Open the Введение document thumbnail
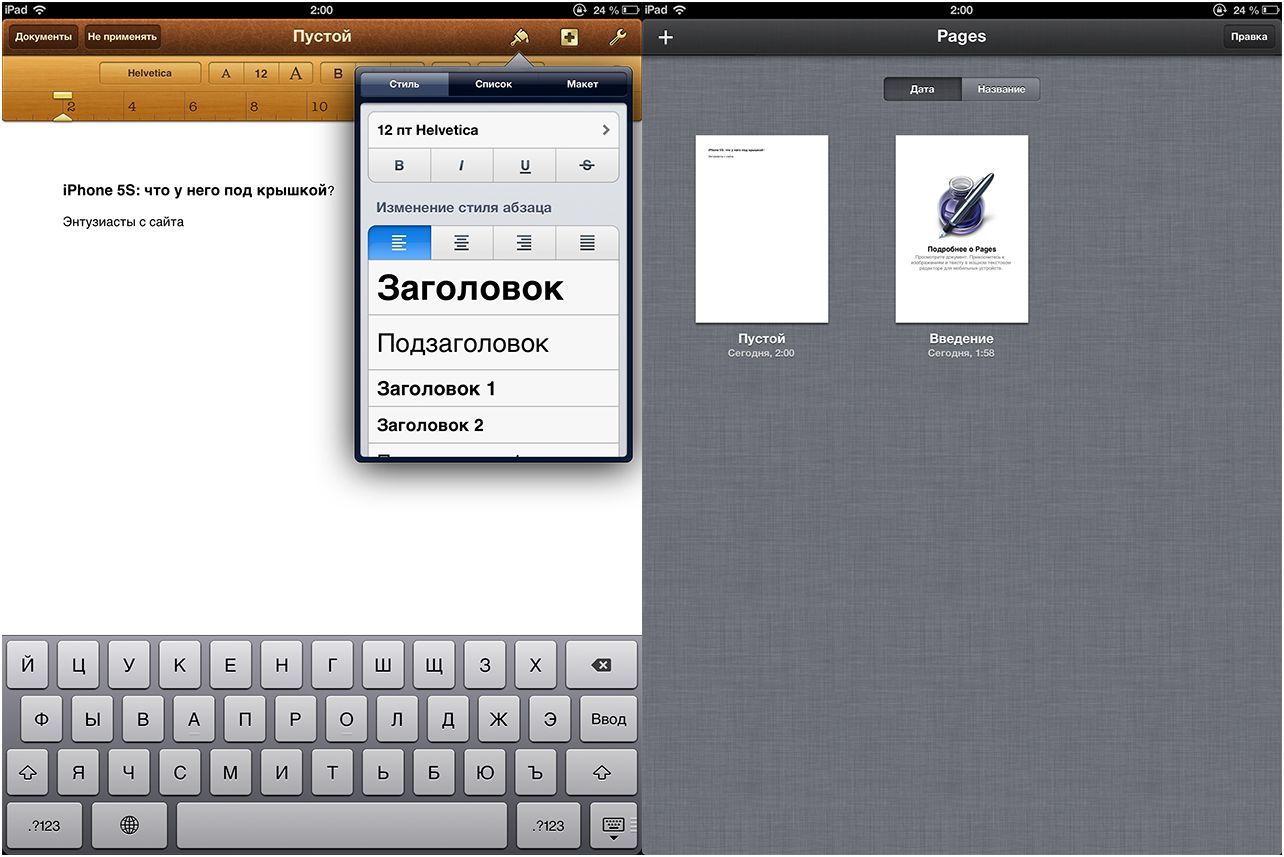Screen dimensions: 1284x857 coord(961,228)
